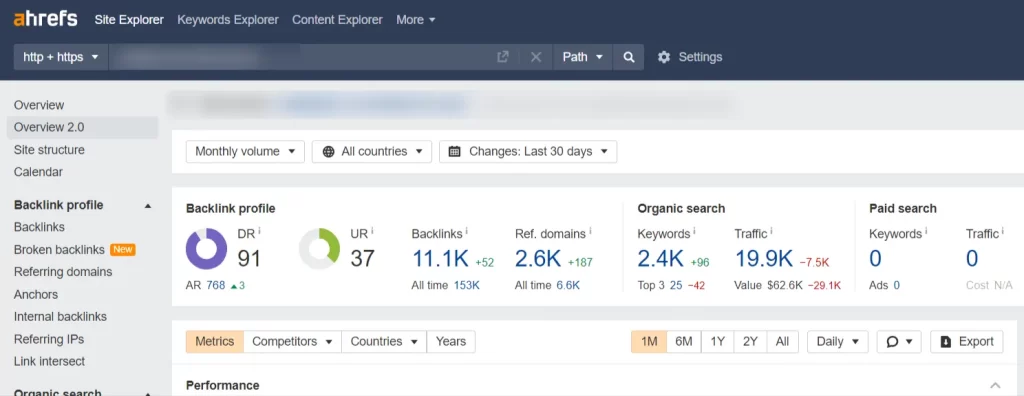Open the Competitors dropdown
The width and height of the screenshot is (1024, 396).
pos(293,342)
